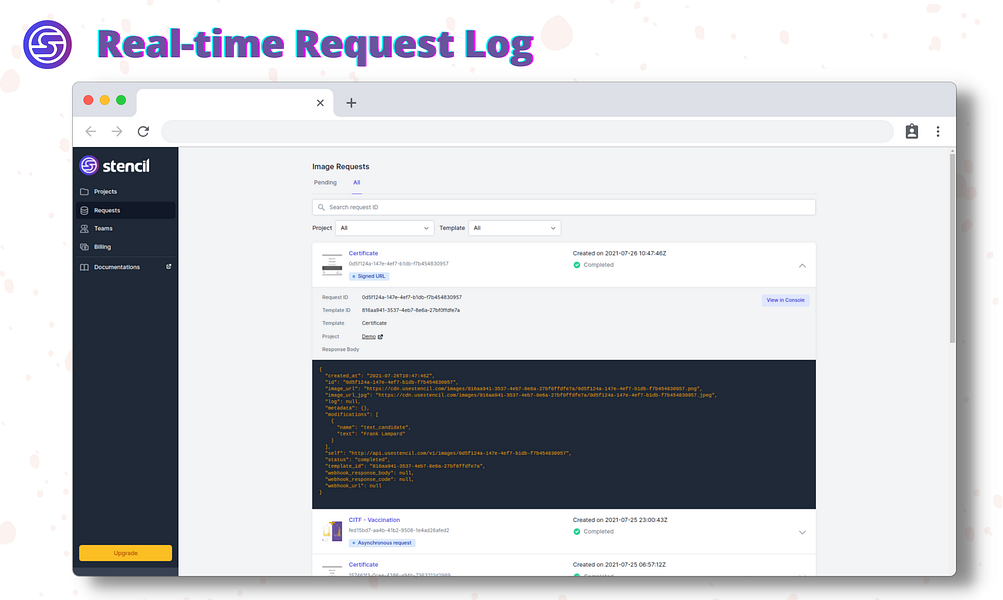Screen dimensions: 1003x600
Task: Go to Billing icon in sidebar
Action: click(x=84, y=247)
